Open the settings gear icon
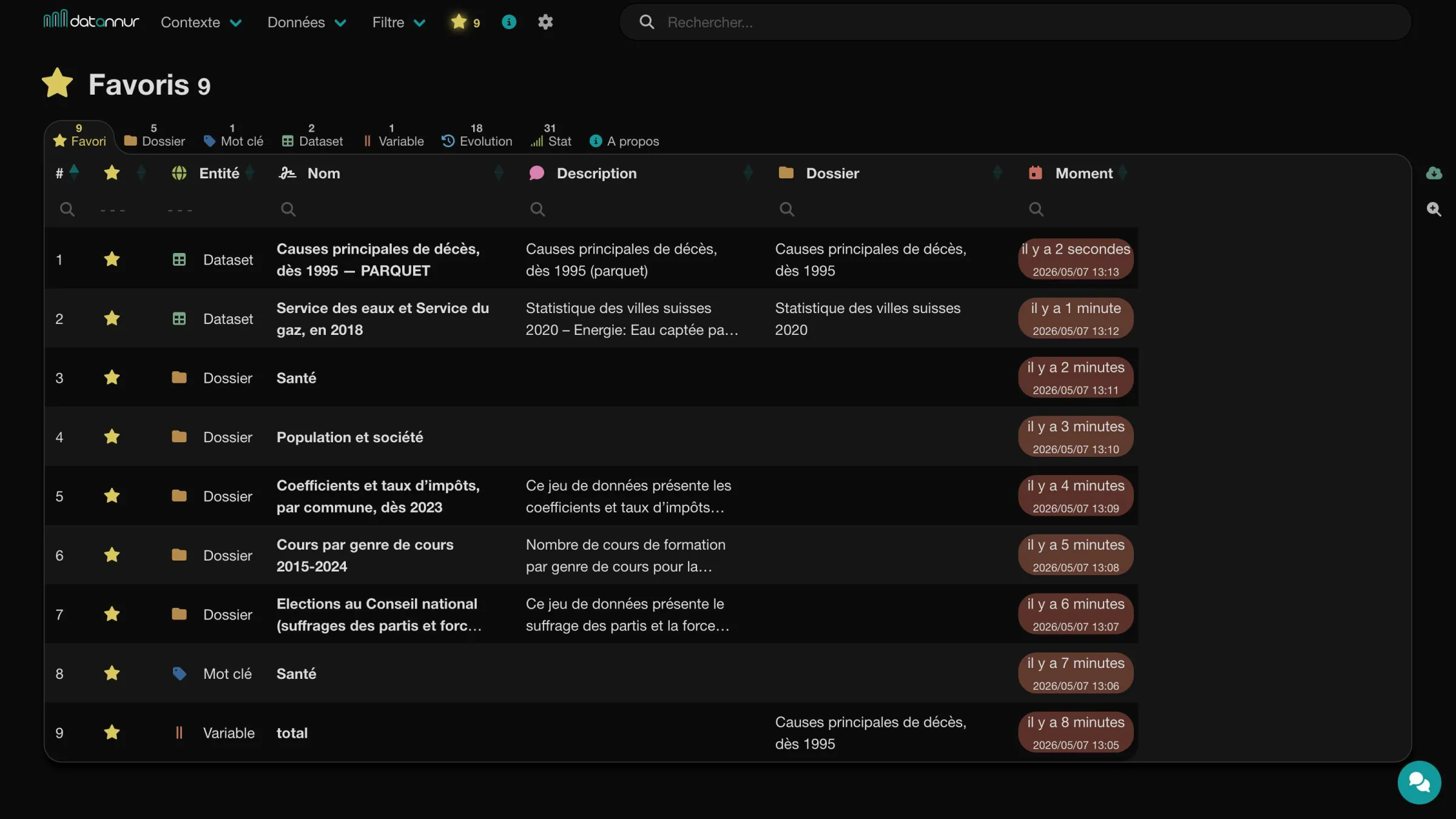The width and height of the screenshot is (1456, 819). (545, 22)
